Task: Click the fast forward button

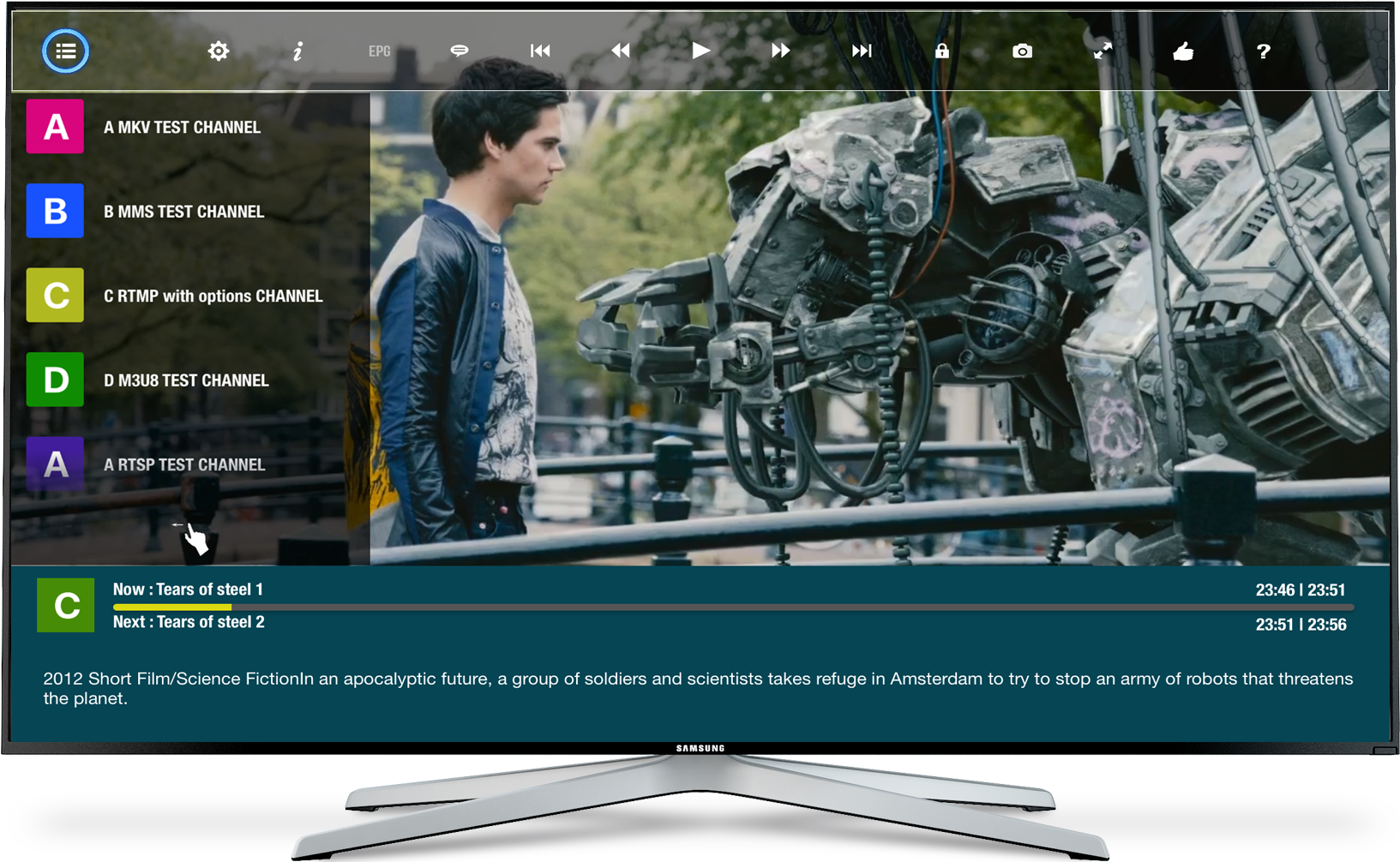Action: (780, 51)
